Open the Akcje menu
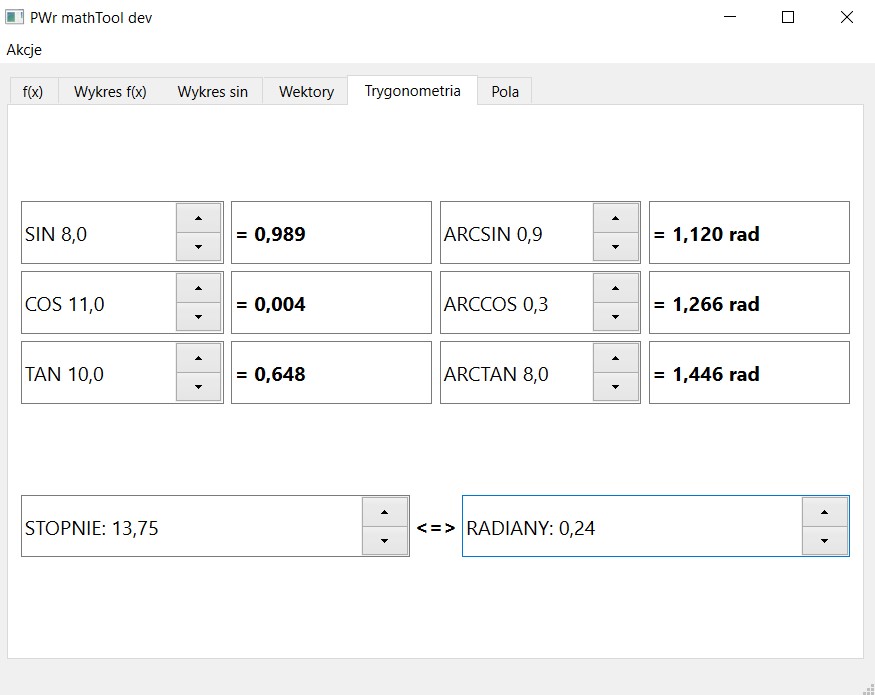This screenshot has width=875, height=695. tap(24, 49)
